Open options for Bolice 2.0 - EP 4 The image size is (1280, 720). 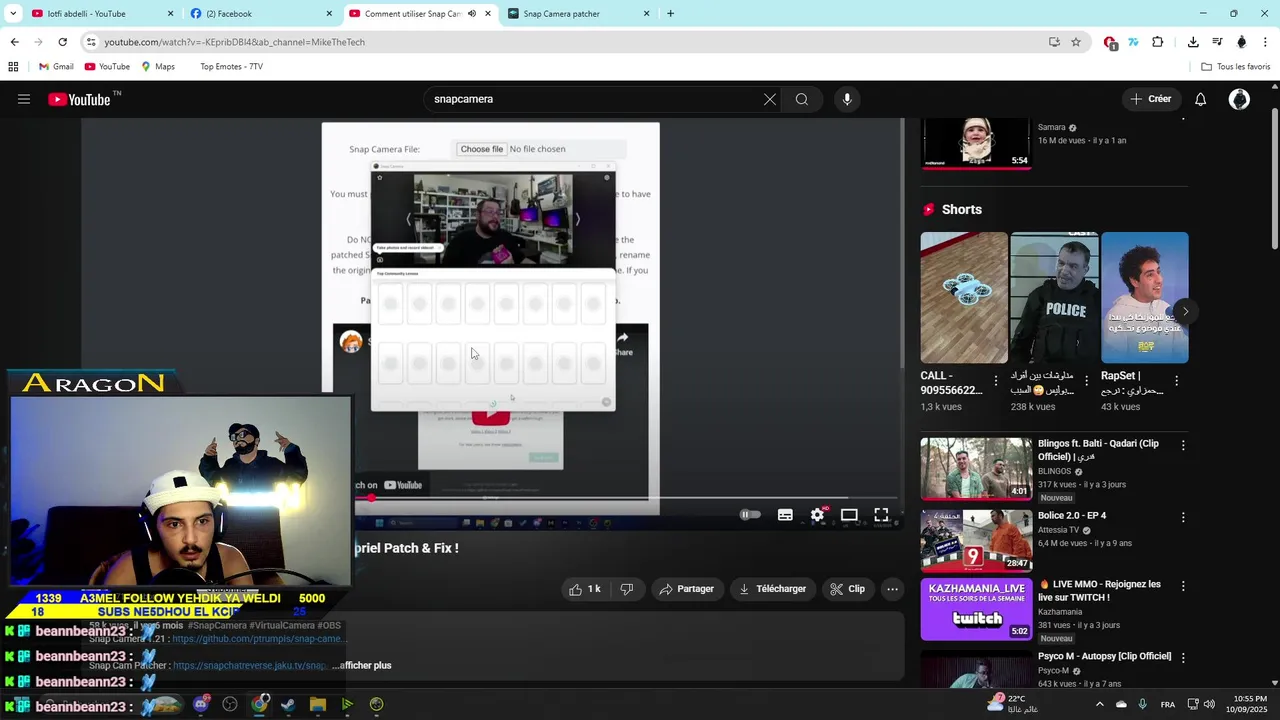[x=1183, y=517]
